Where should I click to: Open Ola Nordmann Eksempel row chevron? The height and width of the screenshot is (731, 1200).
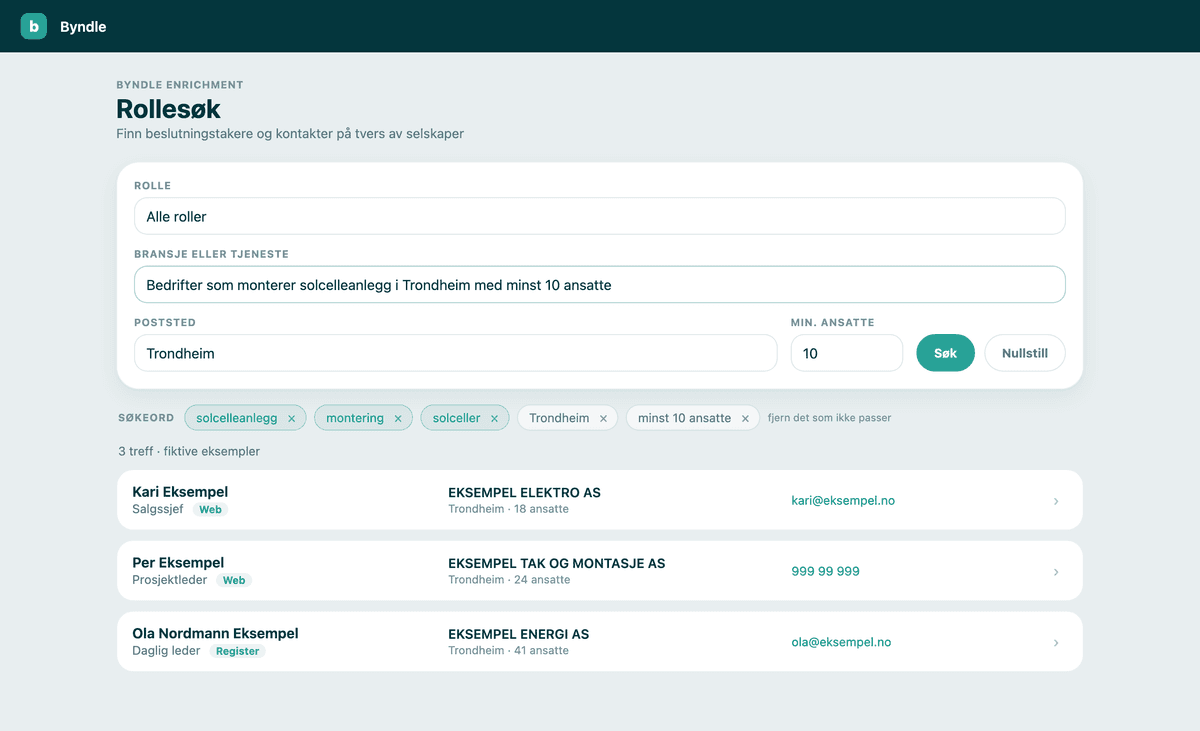click(1056, 643)
